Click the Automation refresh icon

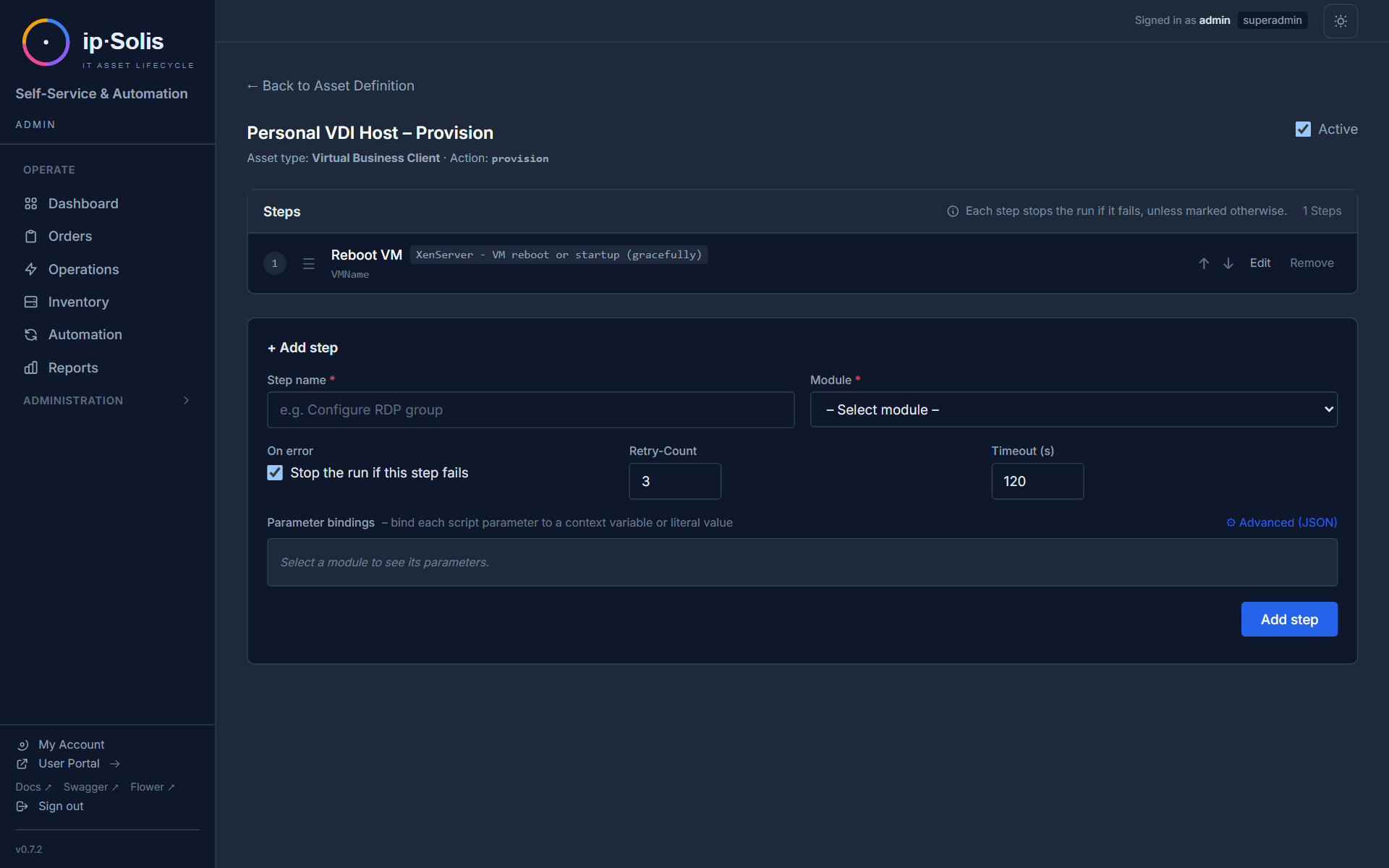click(x=30, y=335)
